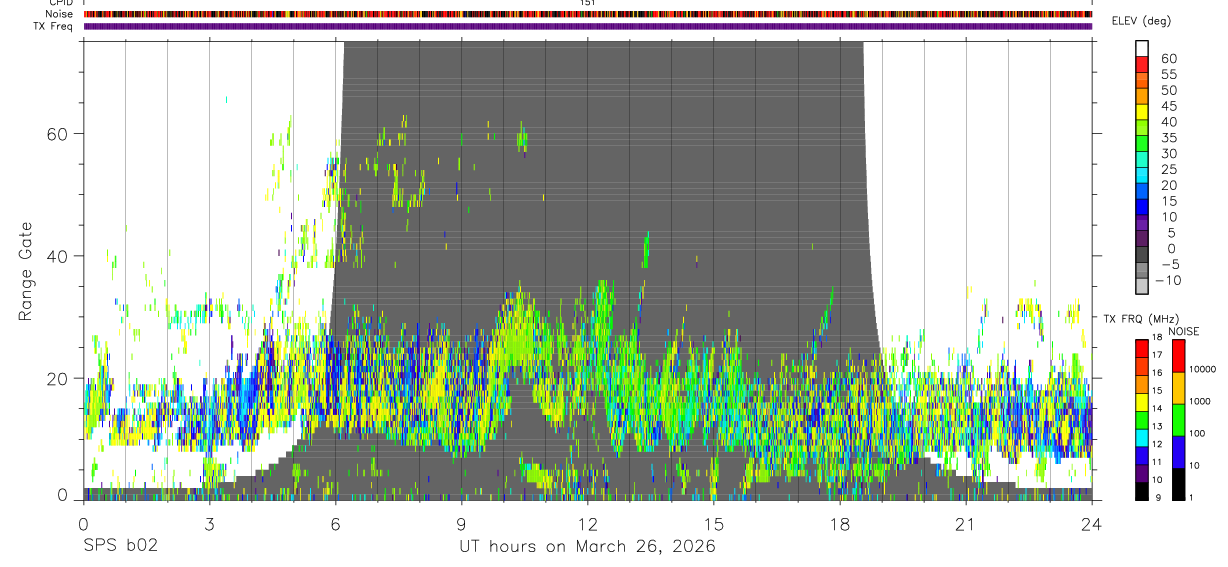Select the ELEV (deg) colorbar title
Screen dimensions: 1228x567
click(1141, 21)
